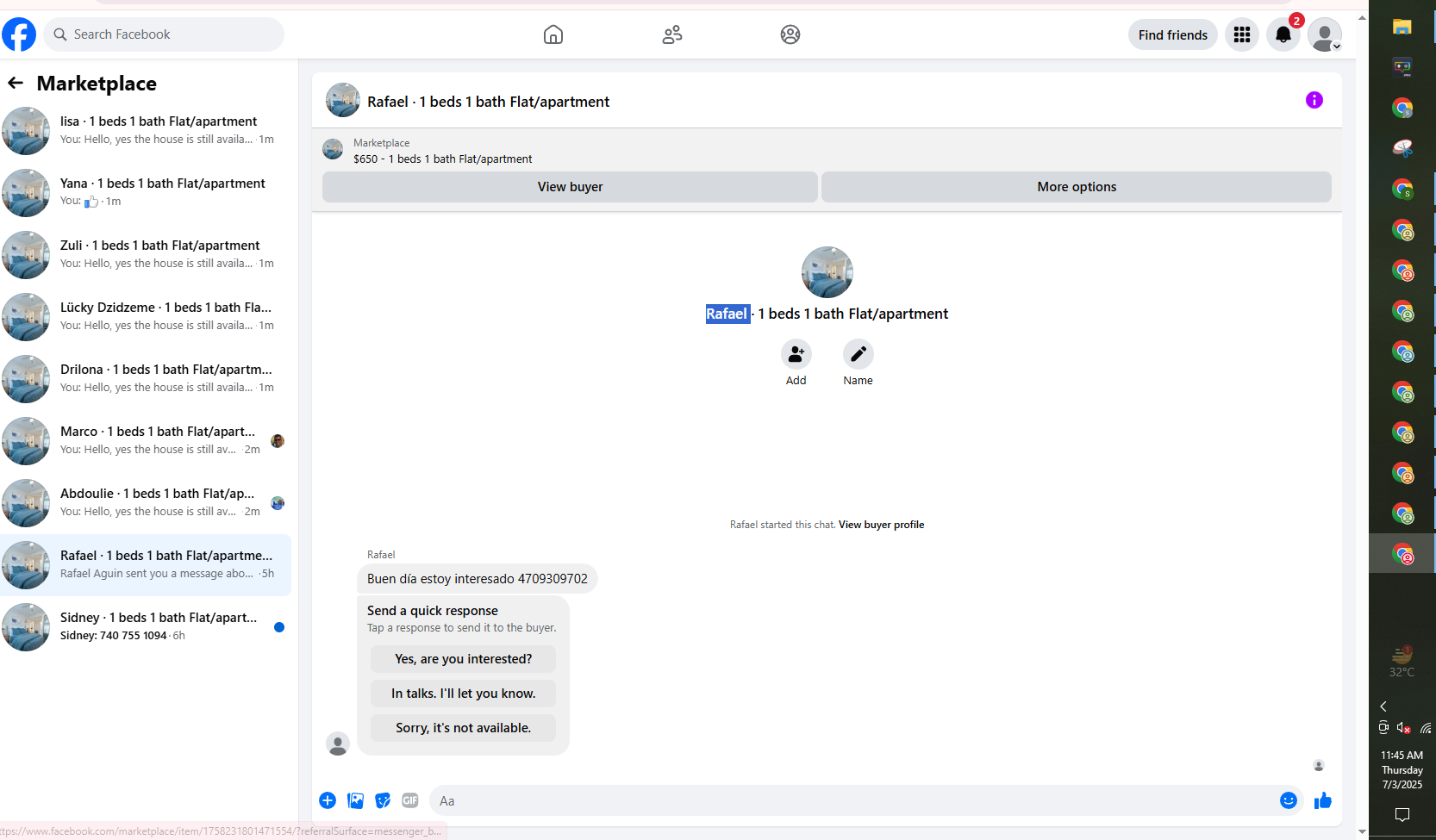This screenshot has width=1436, height=840.
Task: Open the apps grid menu
Action: 1242,34
